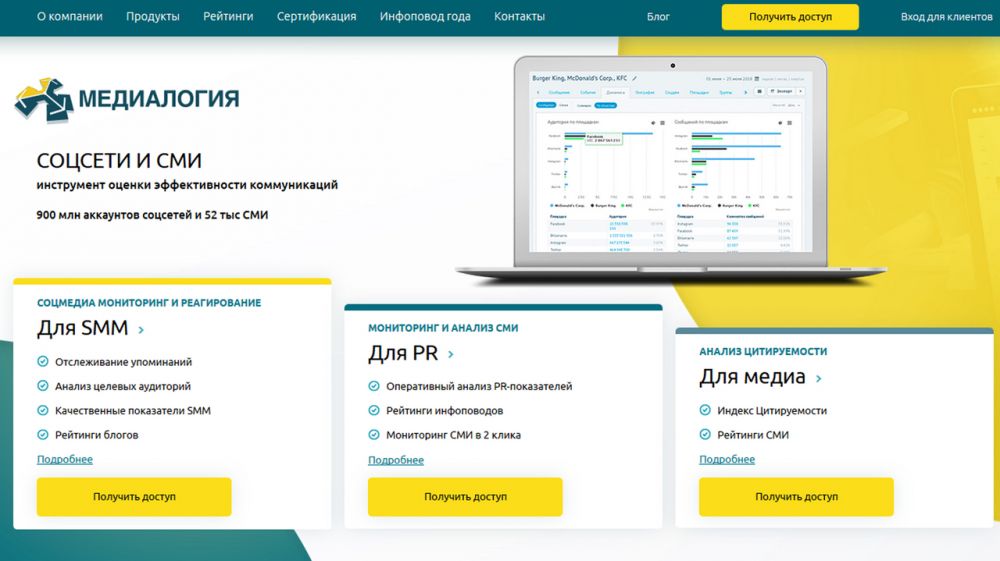Viewport: 1000px width, 561px height.
Task: Click checkmark icon beside Индекс Цитируемости
Action: point(705,410)
